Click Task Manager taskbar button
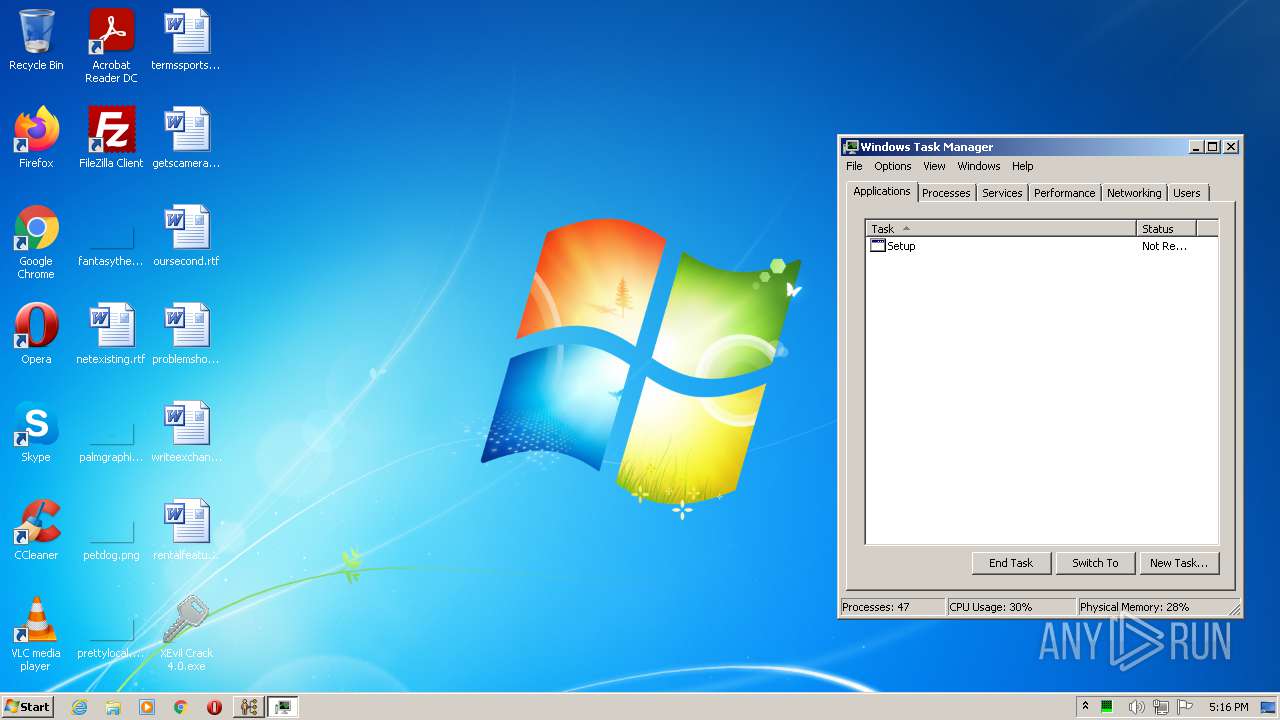This screenshot has width=1280, height=720. 282,707
